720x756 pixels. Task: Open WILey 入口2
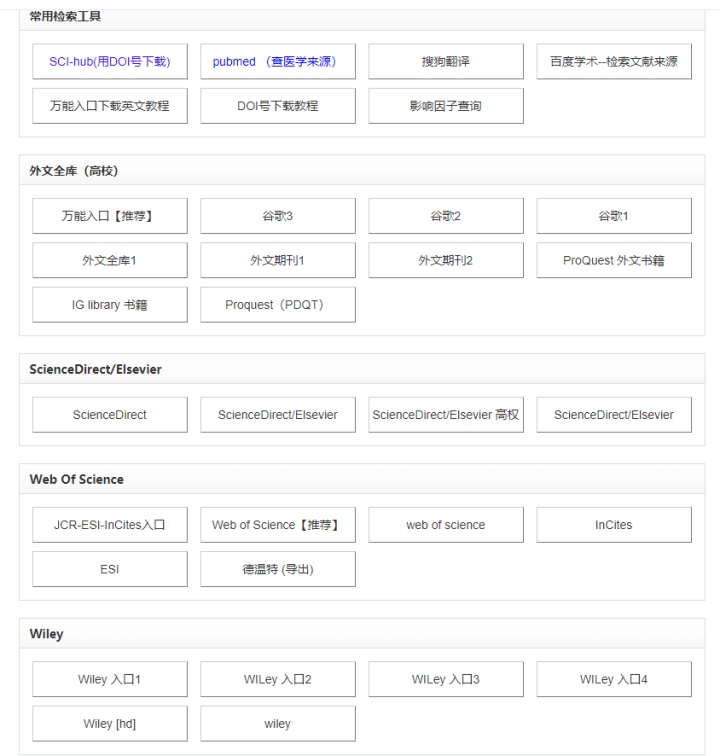click(x=278, y=679)
